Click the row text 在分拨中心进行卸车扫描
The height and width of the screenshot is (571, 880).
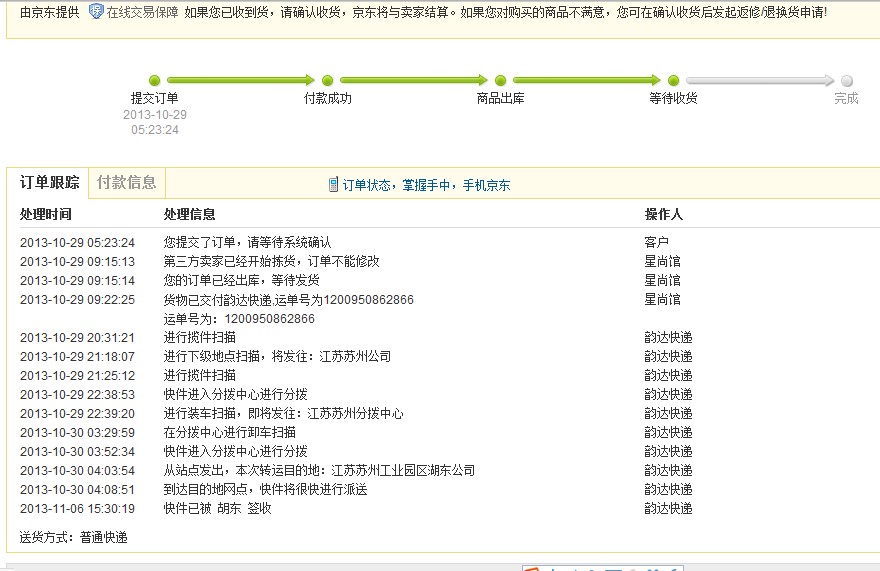[x=230, y=432]
